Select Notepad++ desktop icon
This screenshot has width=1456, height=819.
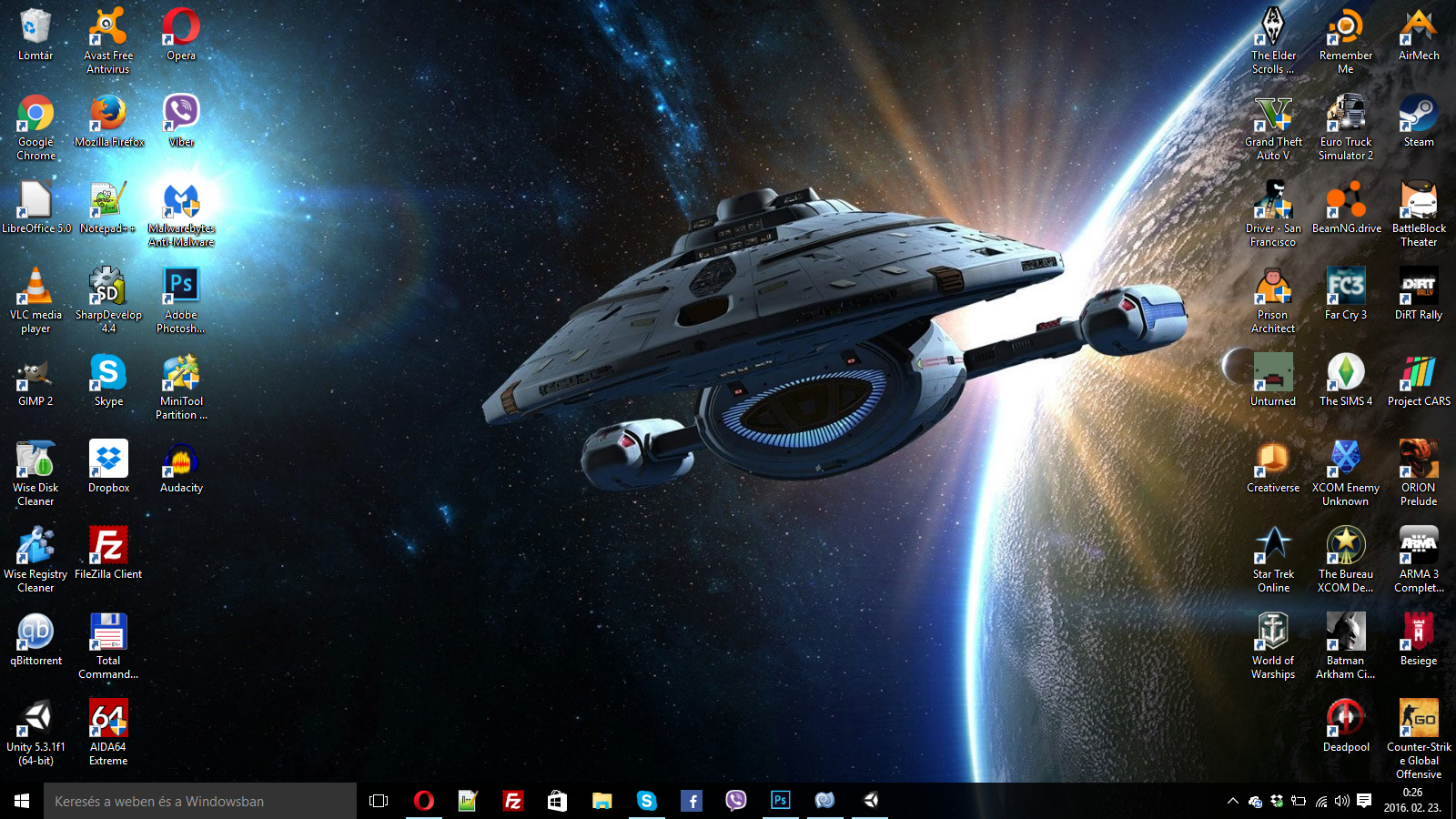(x=108, y=207)
